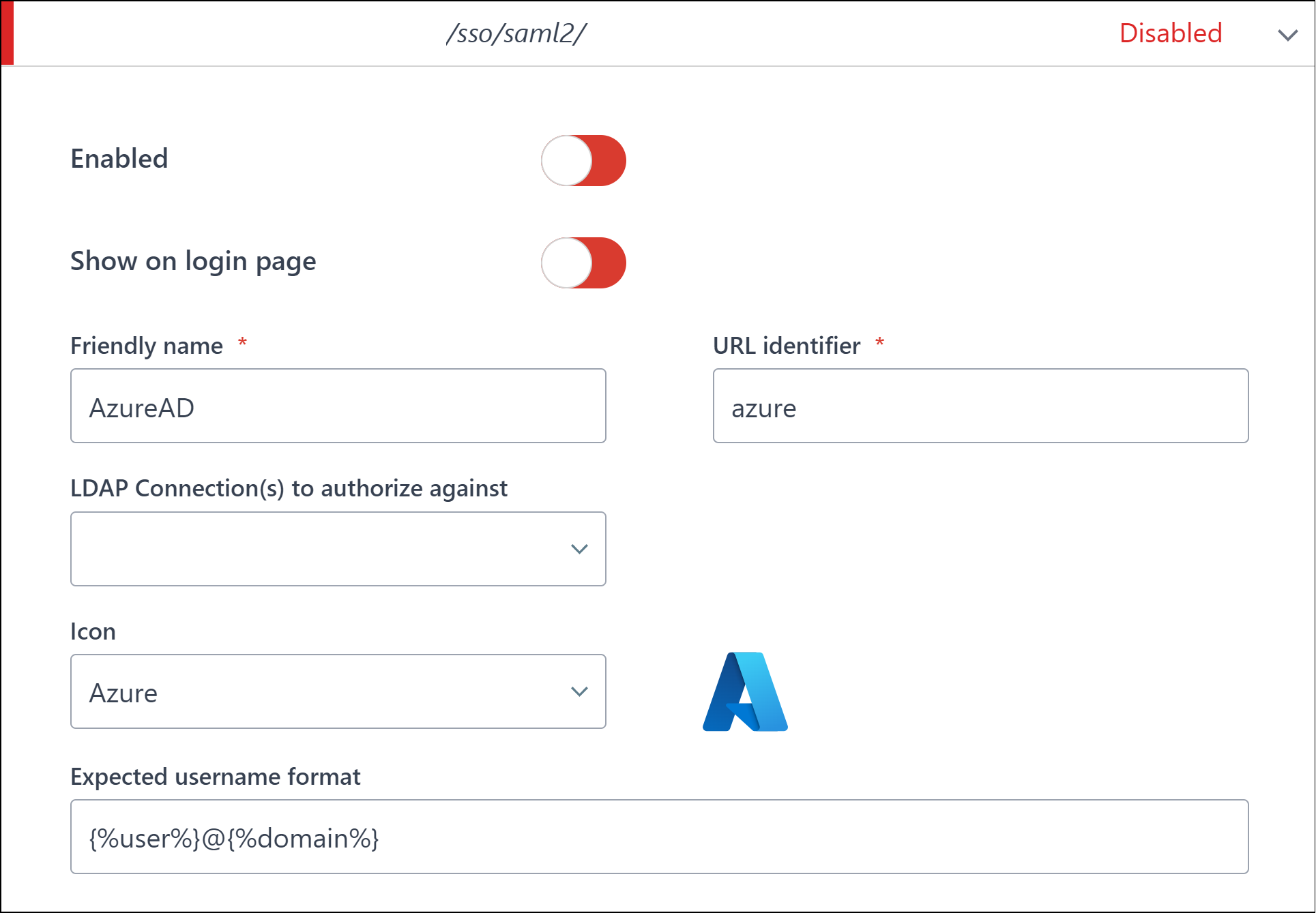
Task: Click the URL identifier field with azure
Action: (980, 406)
